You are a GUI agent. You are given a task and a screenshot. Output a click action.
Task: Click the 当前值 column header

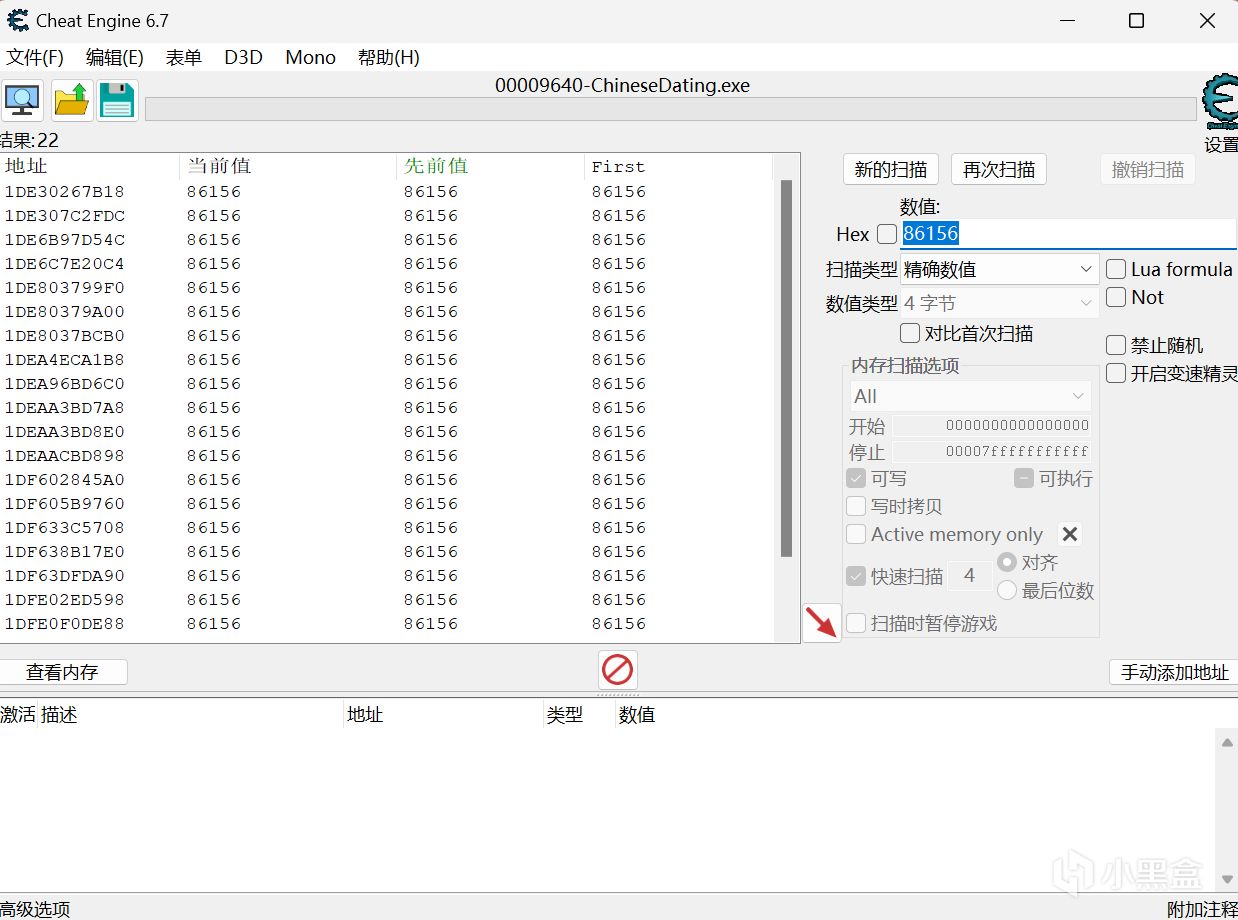coord(288,166)
